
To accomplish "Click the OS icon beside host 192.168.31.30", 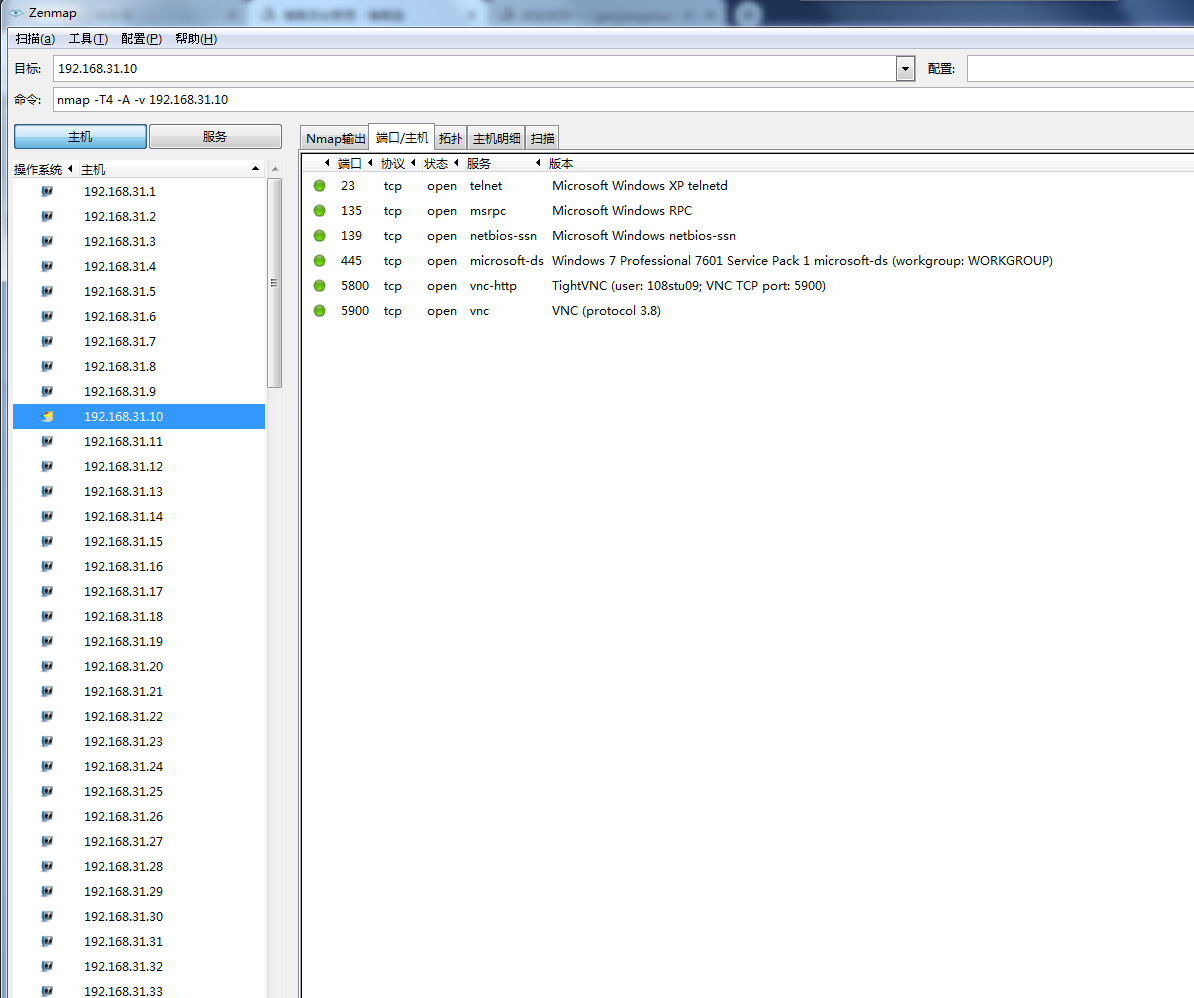I will click(x=47, y=916).
